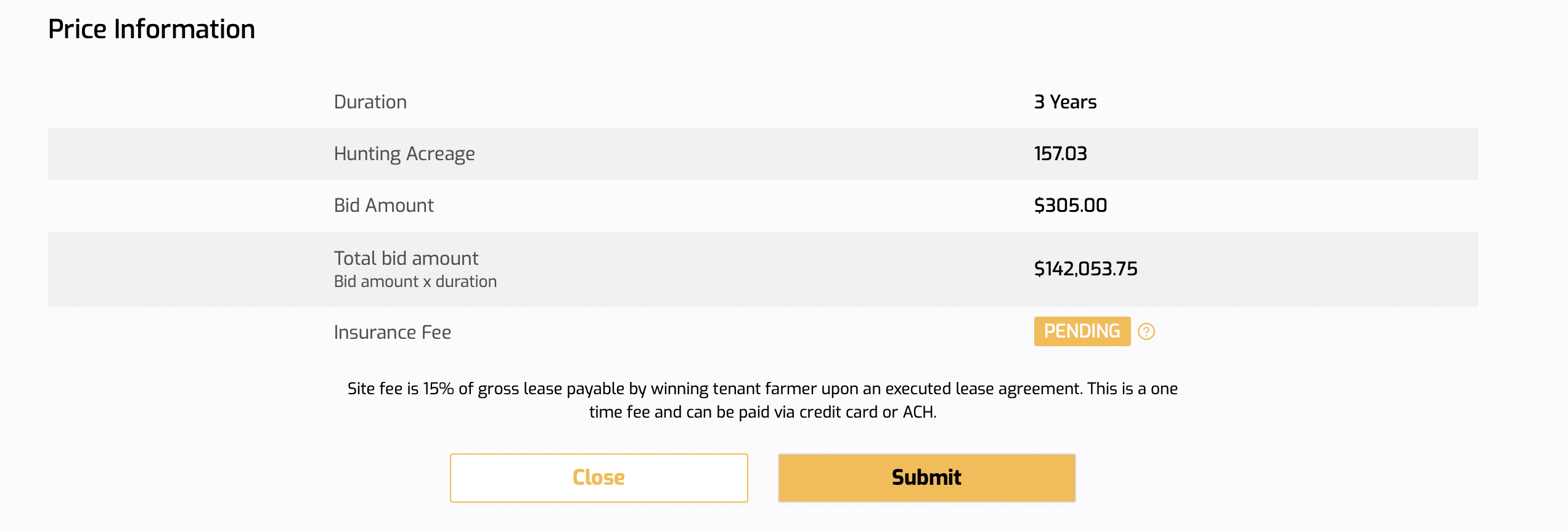Click the Bid Amount label
Image resolution: width=1568 pixels, height=531 pixels.
383,206
